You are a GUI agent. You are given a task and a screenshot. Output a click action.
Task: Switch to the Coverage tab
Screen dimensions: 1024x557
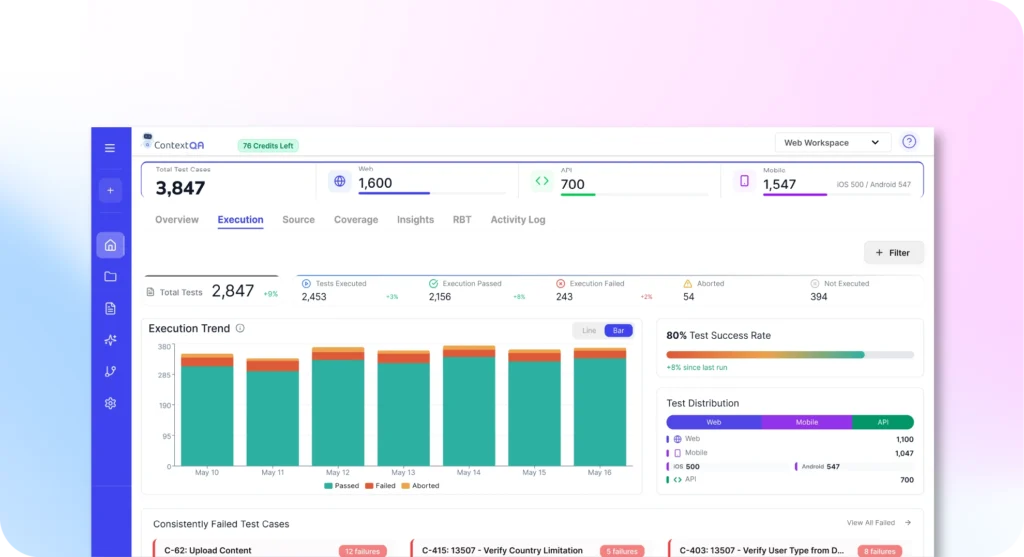[356, 220]
